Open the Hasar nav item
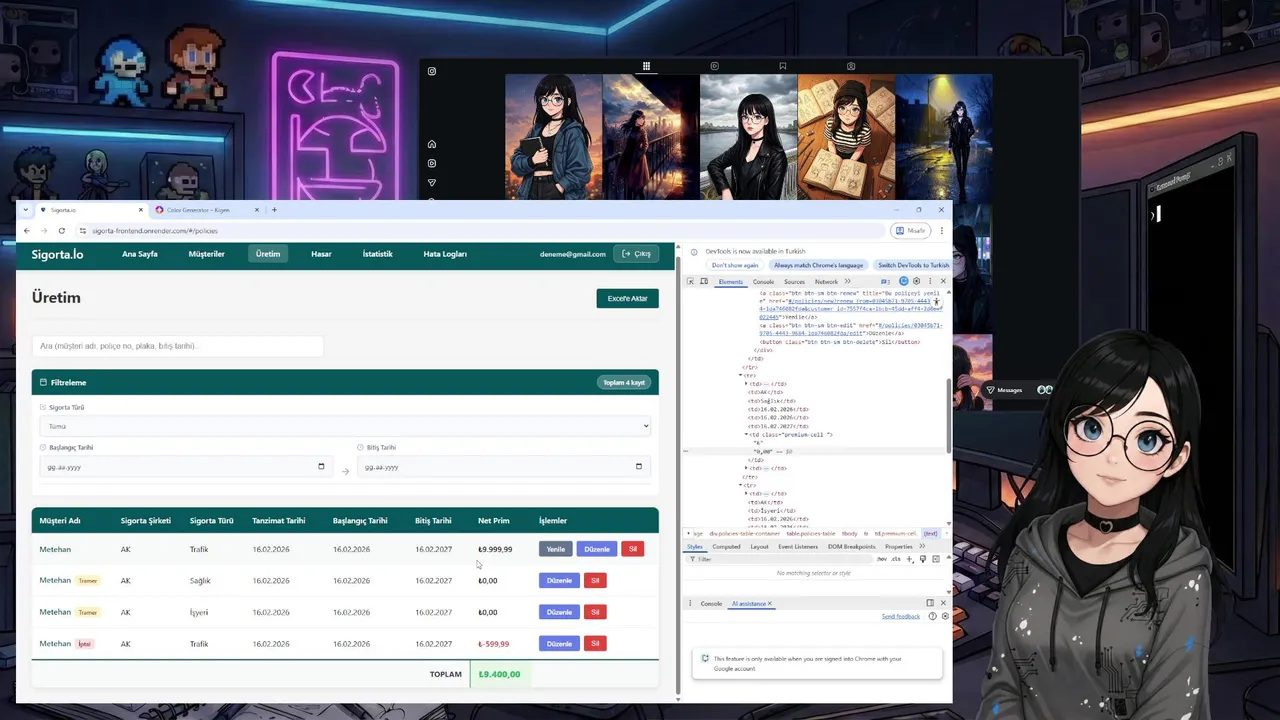 tap(321, 254)
